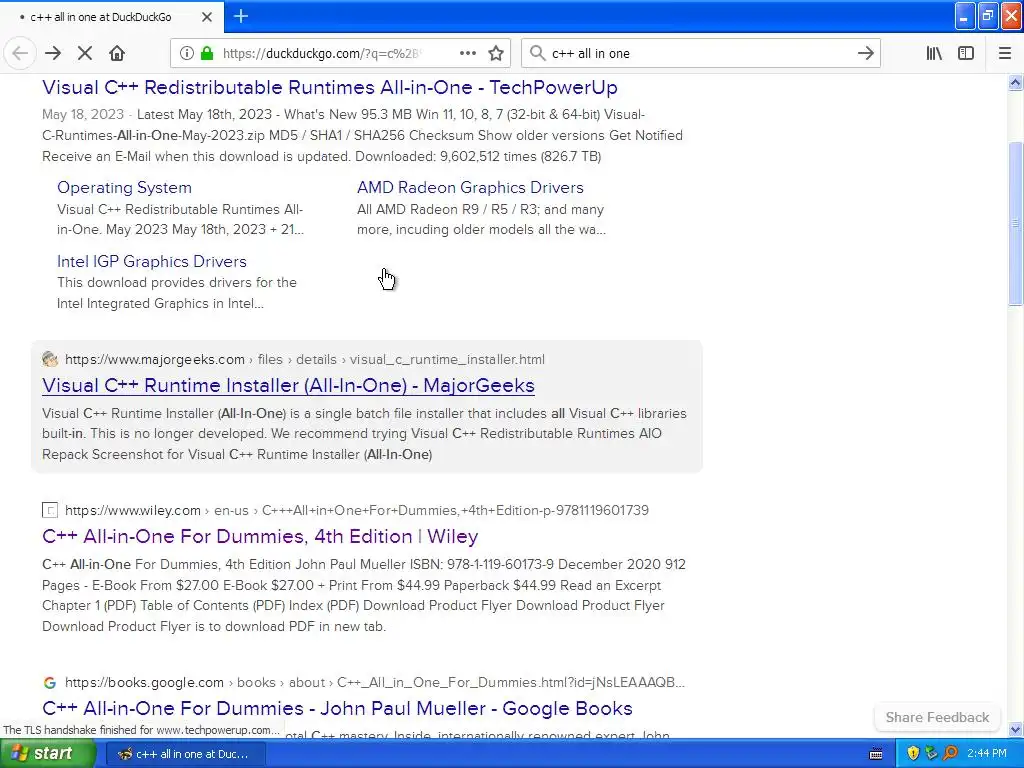
Task: Open the Firefox hamburger menu
Action: pyautogui.click(x=1004, y=54)
